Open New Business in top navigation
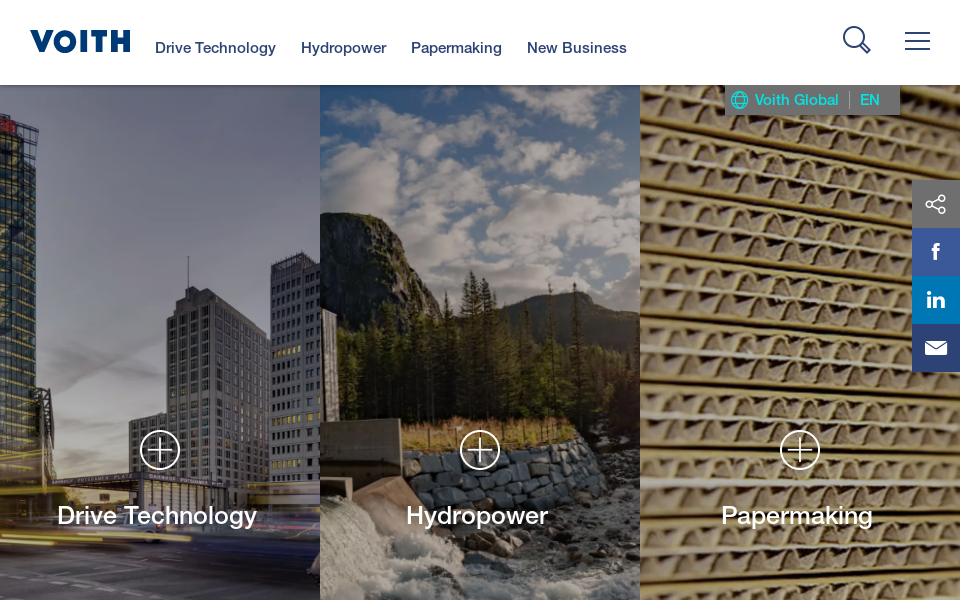This screenshot has height=600, width=960. [577, 48]
